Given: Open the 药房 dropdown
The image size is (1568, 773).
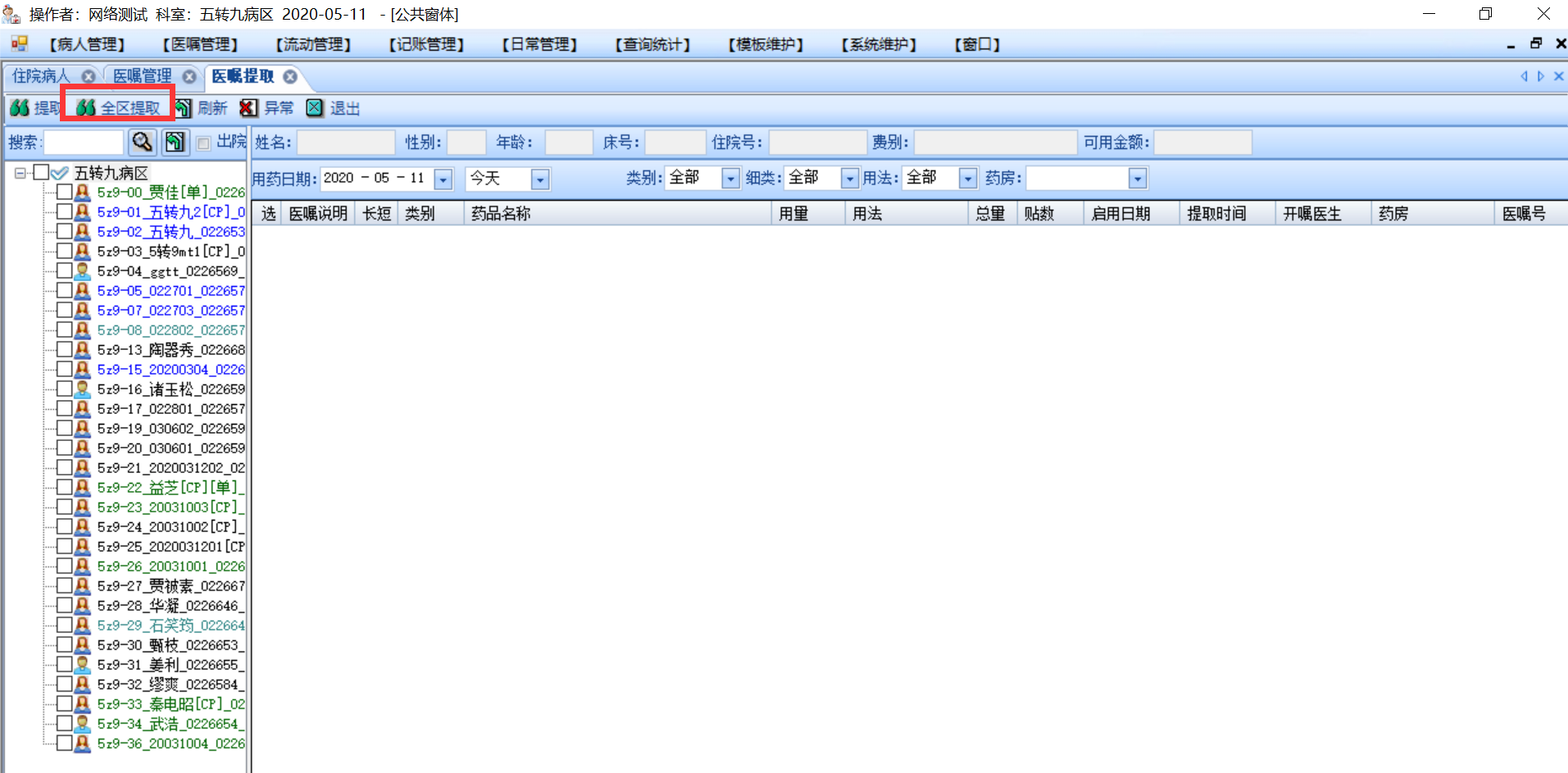Looking at the screenshot, I should click(x=1137, y=178).
